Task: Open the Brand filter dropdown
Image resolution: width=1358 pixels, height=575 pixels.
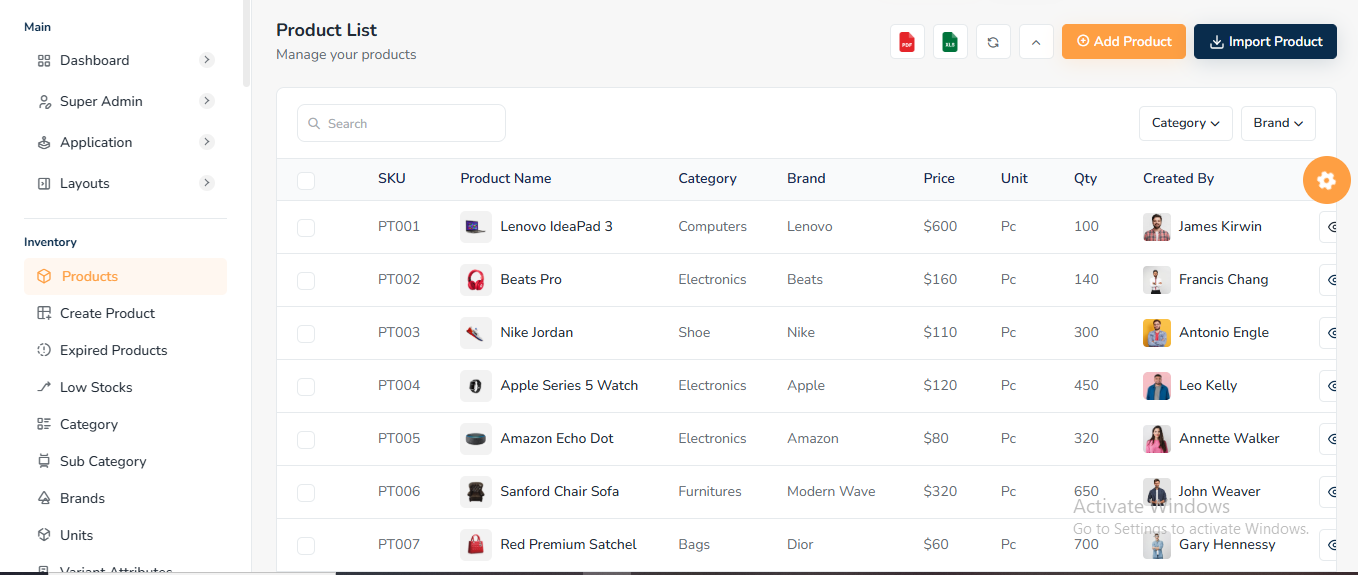Action: [x=1278, y=123]
